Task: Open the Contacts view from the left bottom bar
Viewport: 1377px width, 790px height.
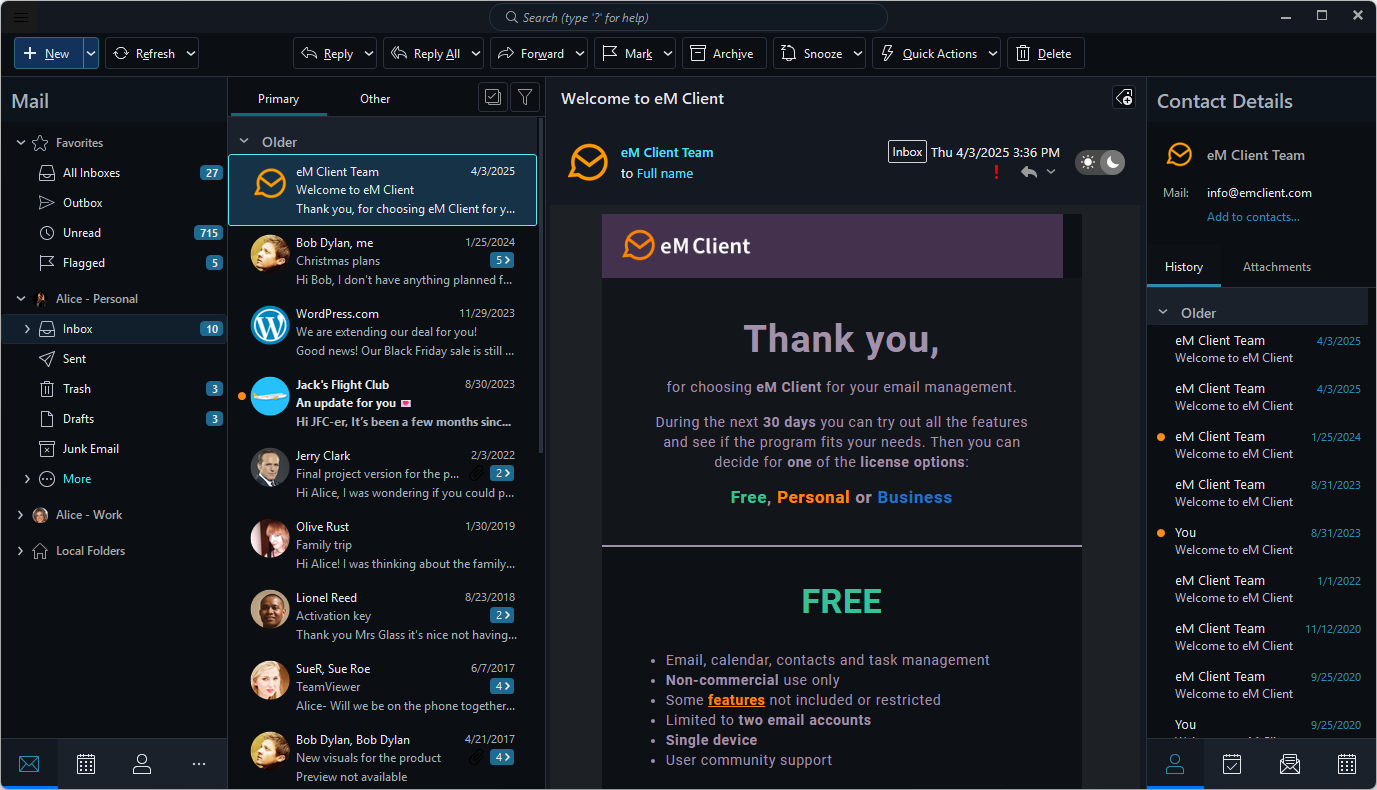Action: tap(142, 764)
